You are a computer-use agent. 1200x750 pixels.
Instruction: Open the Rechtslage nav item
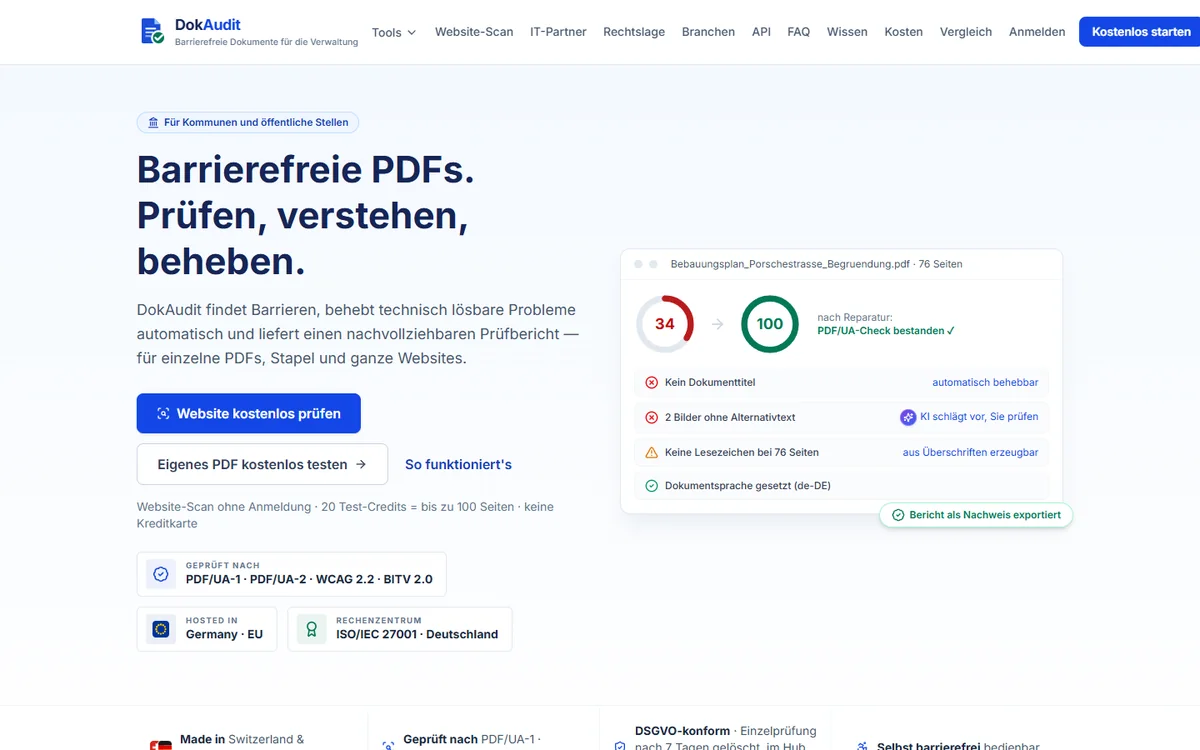click(x=634, y=32)
